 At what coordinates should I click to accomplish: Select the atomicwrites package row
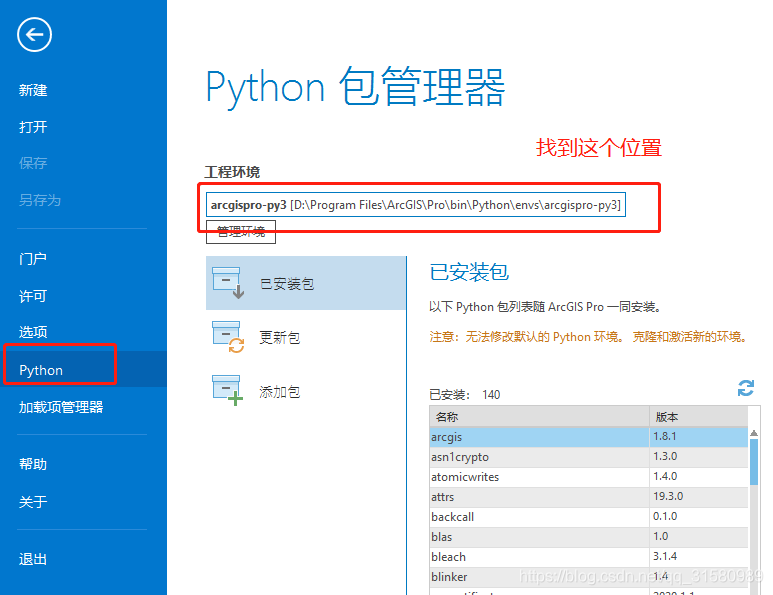(x=589, y=477)
